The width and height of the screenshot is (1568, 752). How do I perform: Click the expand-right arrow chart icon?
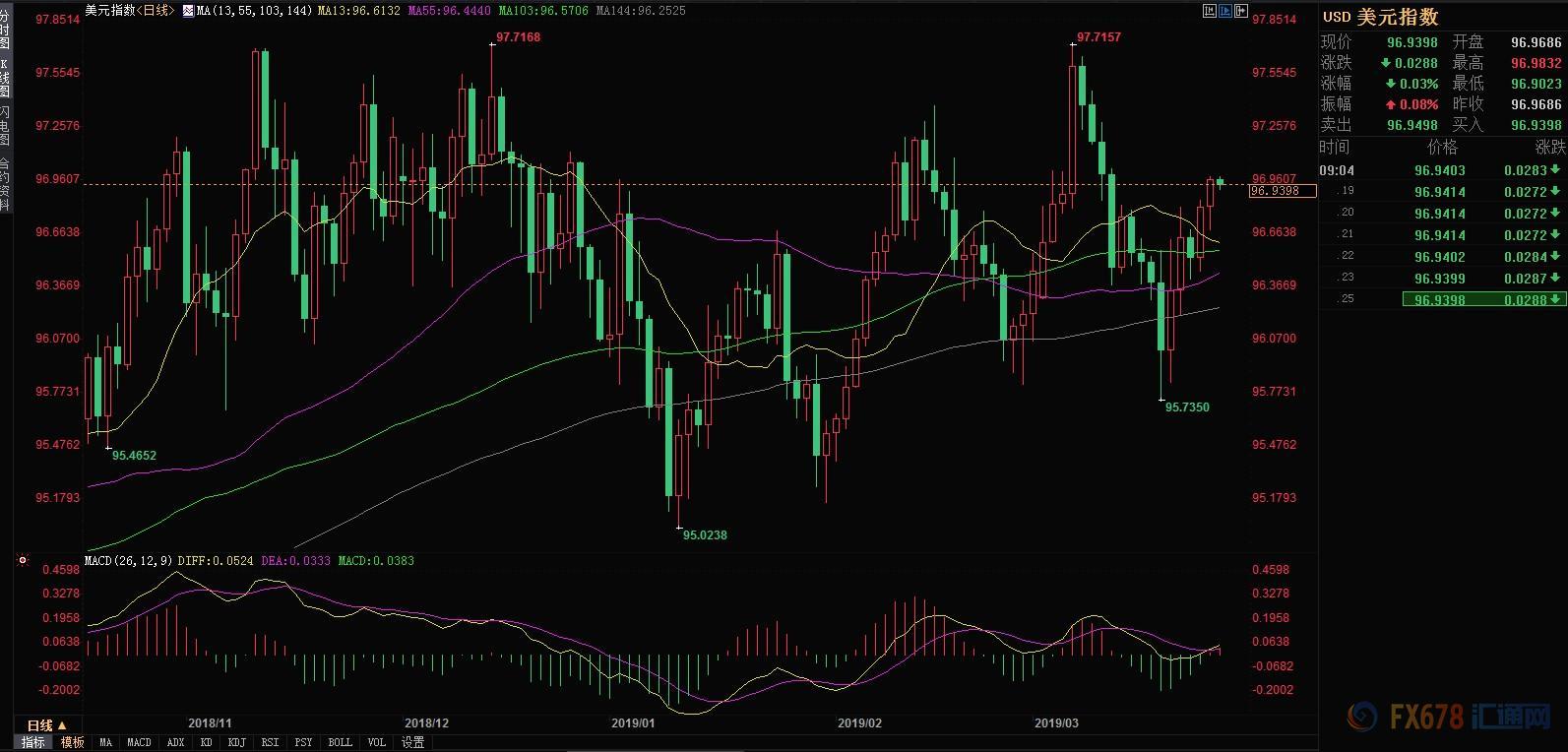(x=1241, y=11)
